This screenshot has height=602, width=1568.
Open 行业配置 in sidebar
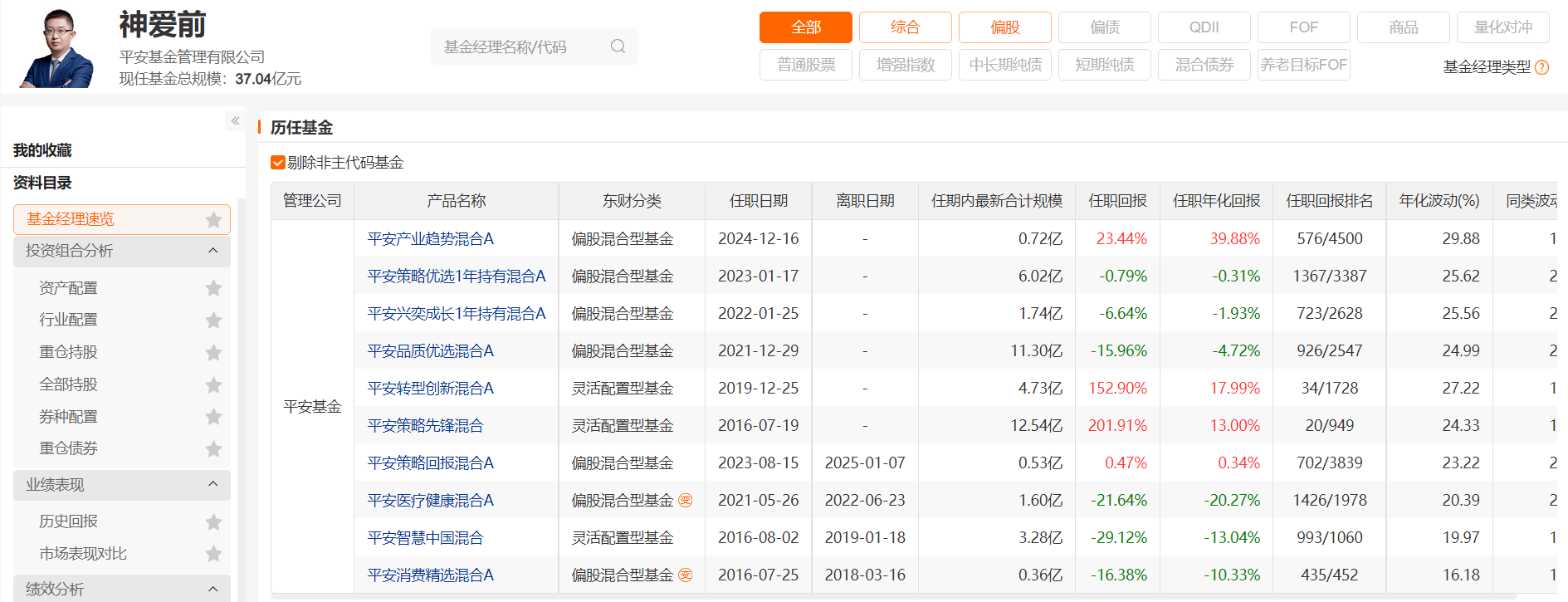[x=68, y=320]
